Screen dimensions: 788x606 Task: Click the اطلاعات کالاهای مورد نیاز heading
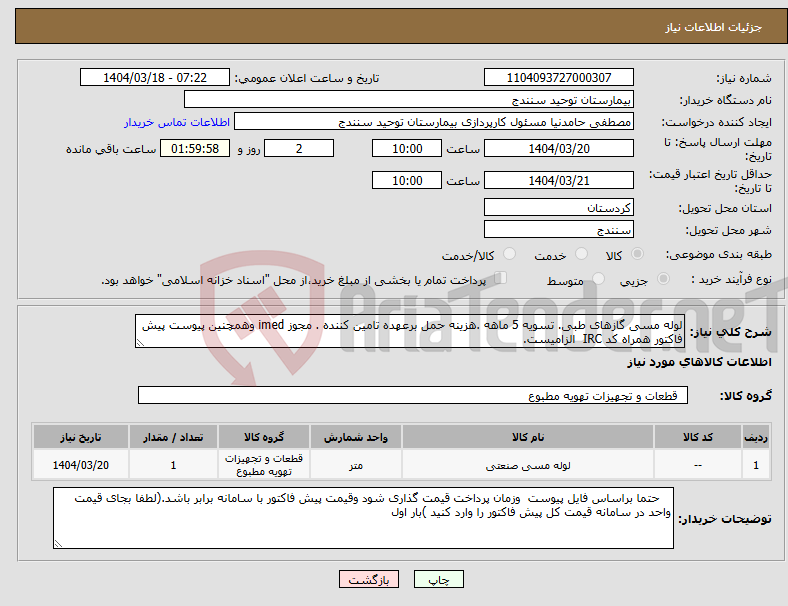pos(699,362)
